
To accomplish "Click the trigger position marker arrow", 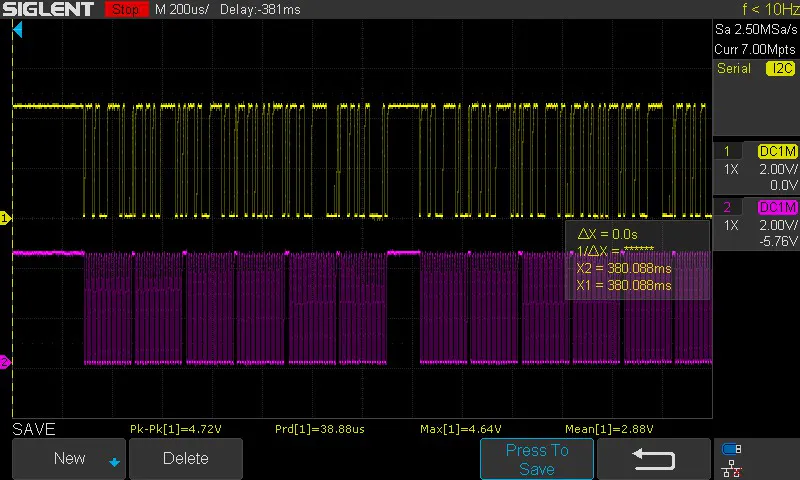I will pos(18,30).
